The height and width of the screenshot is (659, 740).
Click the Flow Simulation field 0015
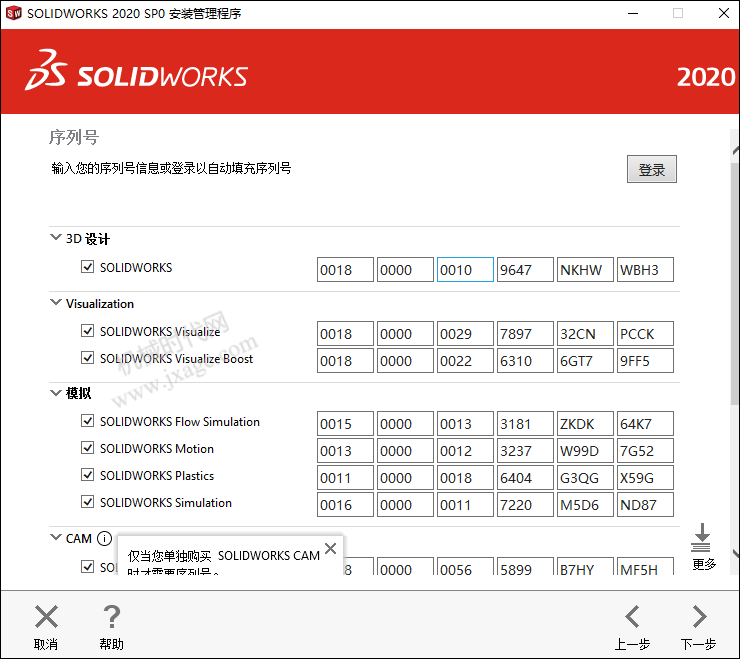345,423
